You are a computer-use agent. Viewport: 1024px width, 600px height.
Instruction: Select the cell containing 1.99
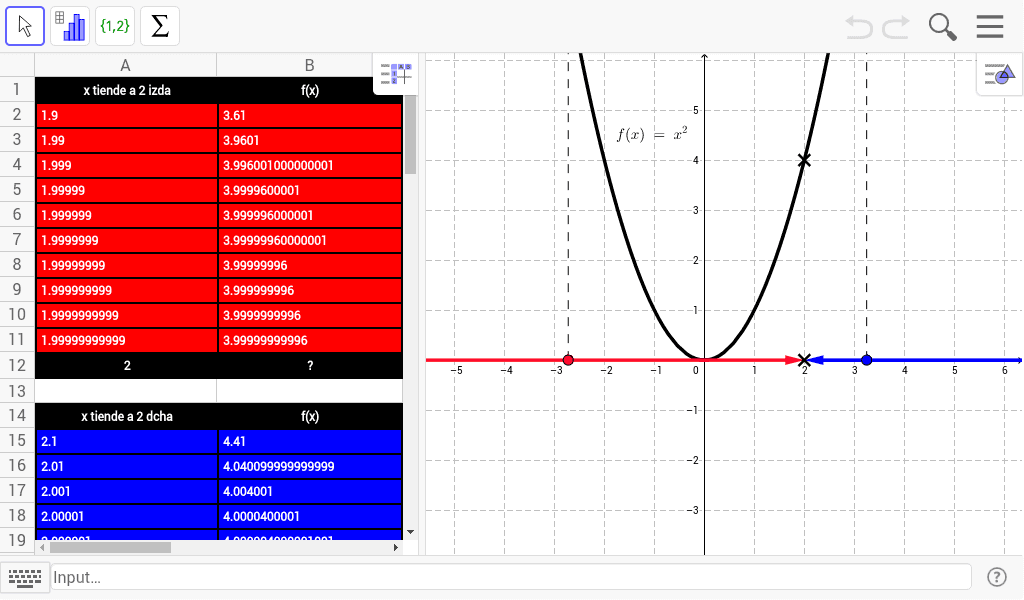pyautogui.click(x=127, y=140)
